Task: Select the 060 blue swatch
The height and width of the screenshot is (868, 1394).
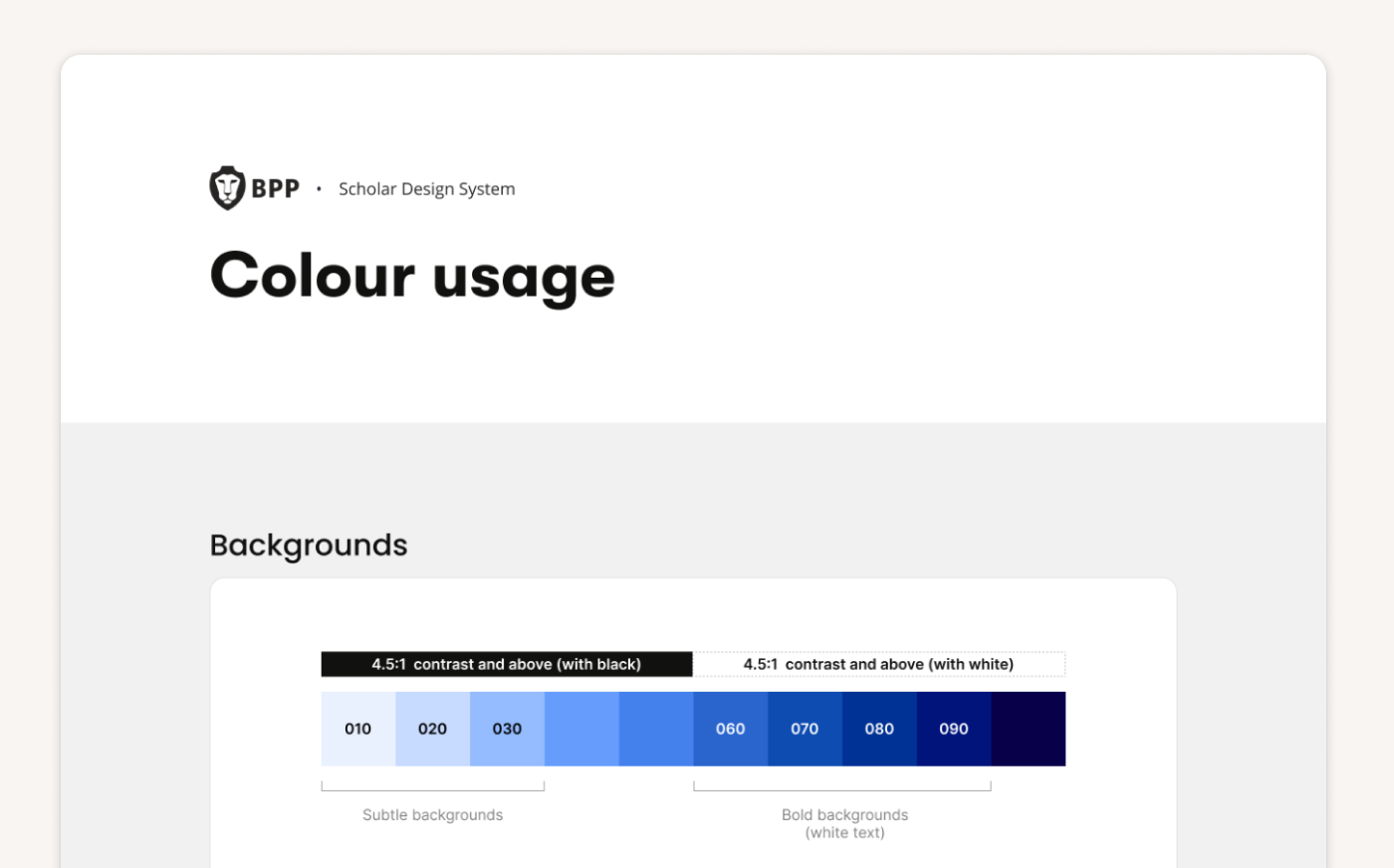Action: click(x=731, y=729)
